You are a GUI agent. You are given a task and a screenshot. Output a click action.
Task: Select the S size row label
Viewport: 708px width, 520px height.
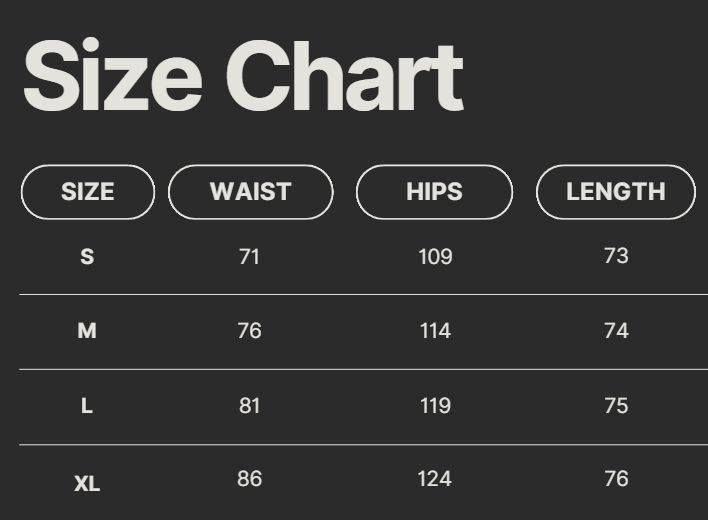(87, 257)
